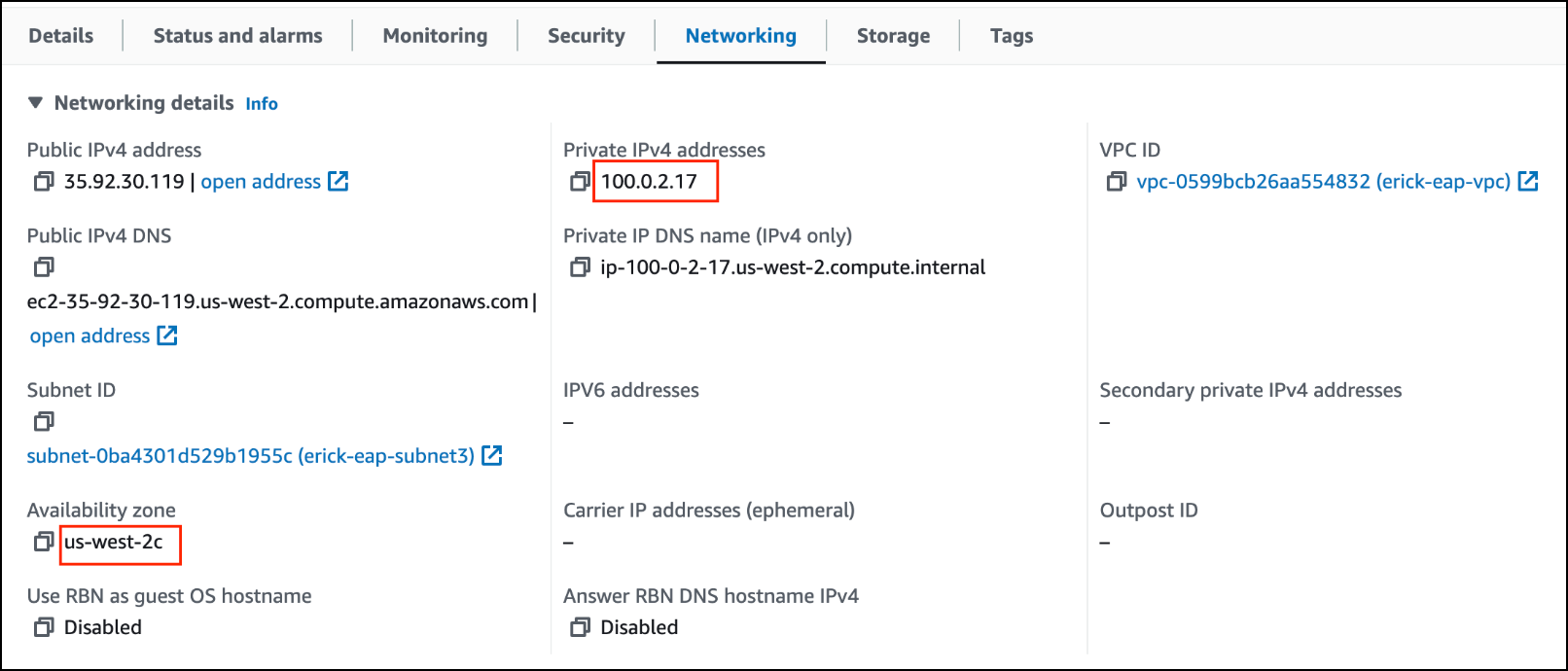Copy the Subnet ID

tap(43, 421)
